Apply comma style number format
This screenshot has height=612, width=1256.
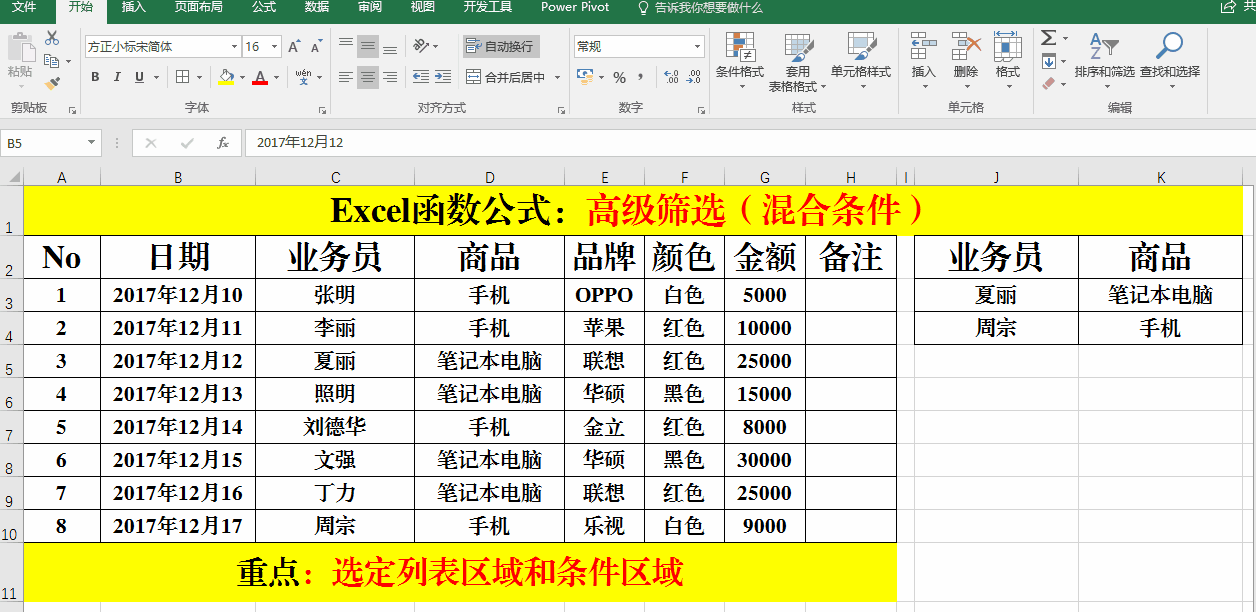(x=641, y=77)
